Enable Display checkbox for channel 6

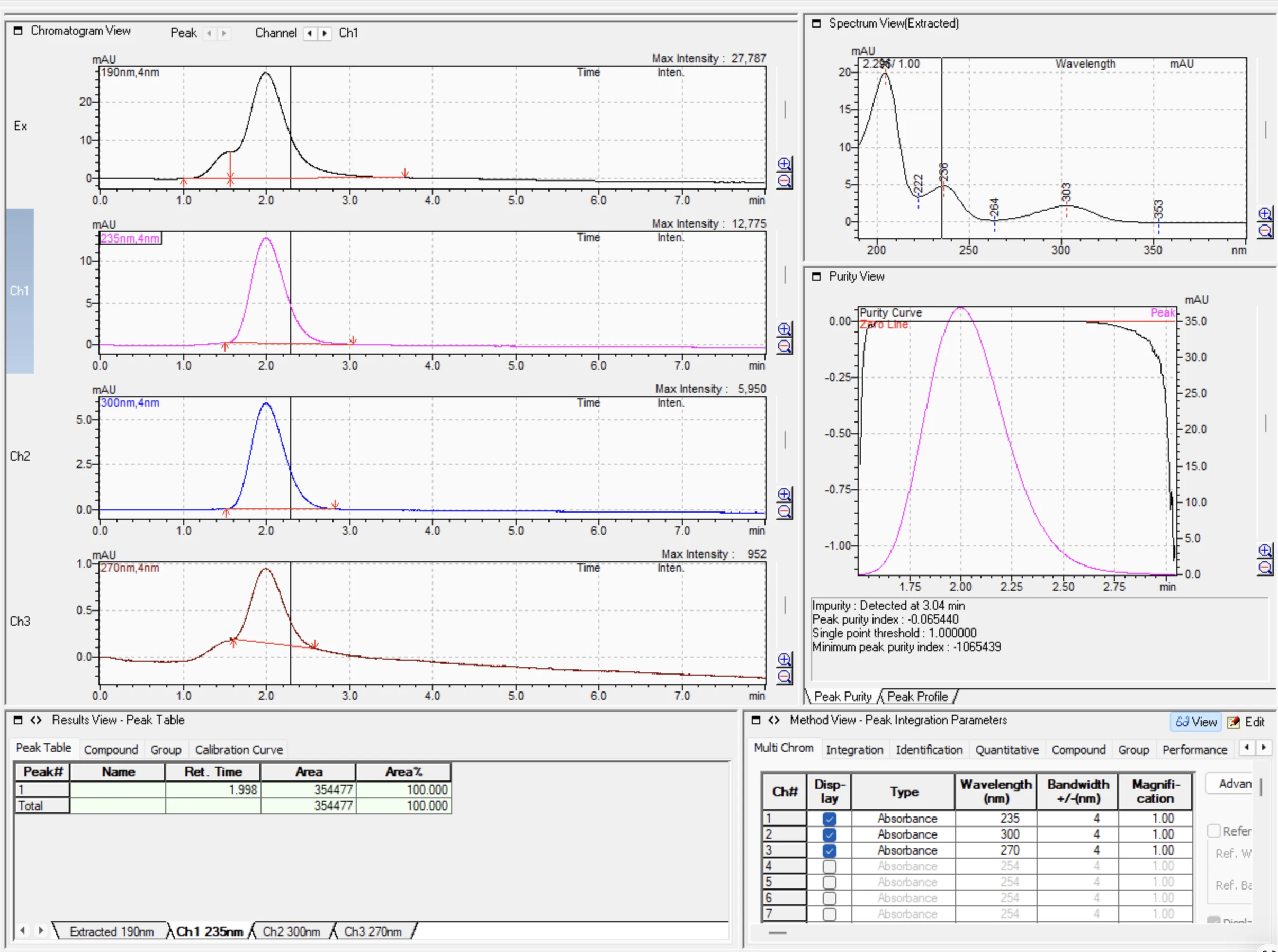(829, 898)
